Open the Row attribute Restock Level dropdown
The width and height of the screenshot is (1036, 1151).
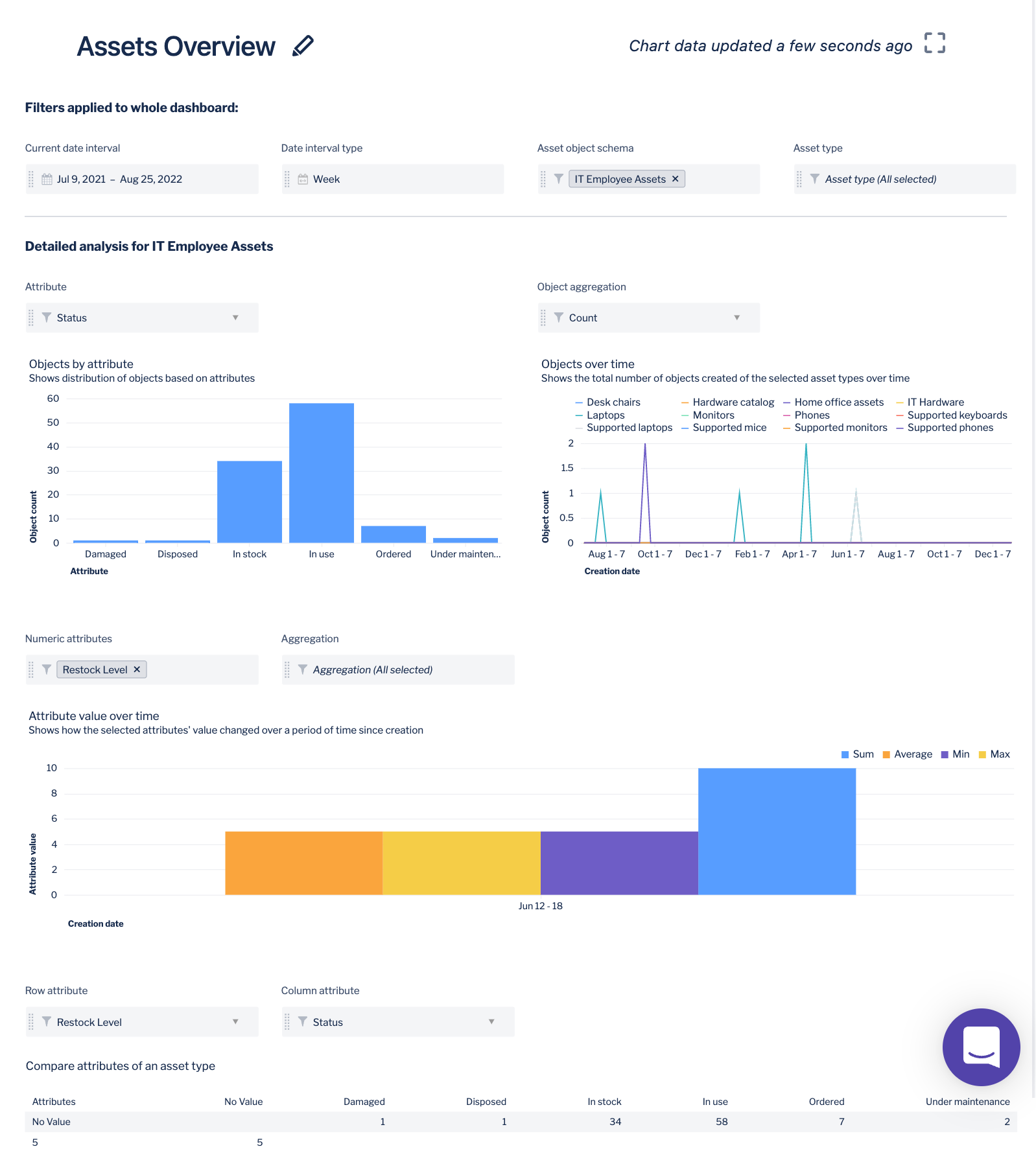235,1022
